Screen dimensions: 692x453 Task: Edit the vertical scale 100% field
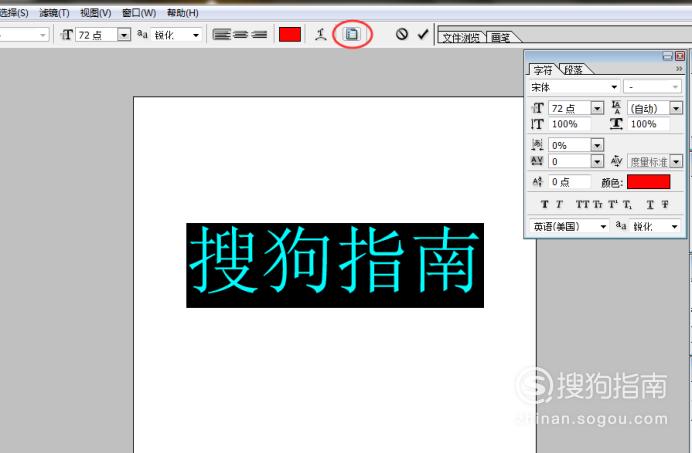569,124
